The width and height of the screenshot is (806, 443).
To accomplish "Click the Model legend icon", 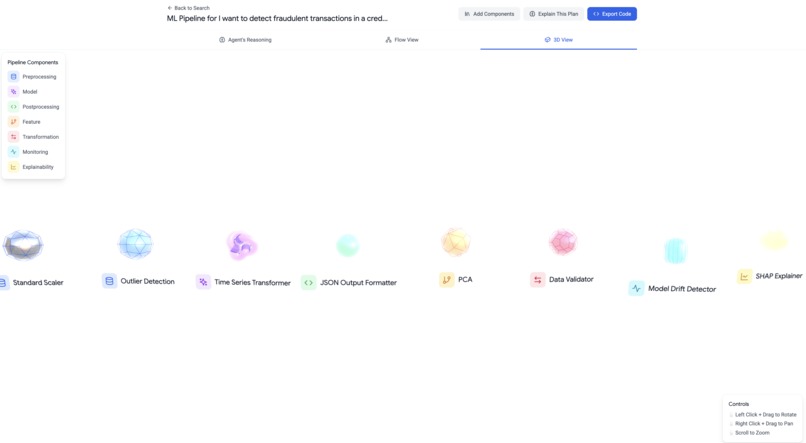I will pos(13,91).
